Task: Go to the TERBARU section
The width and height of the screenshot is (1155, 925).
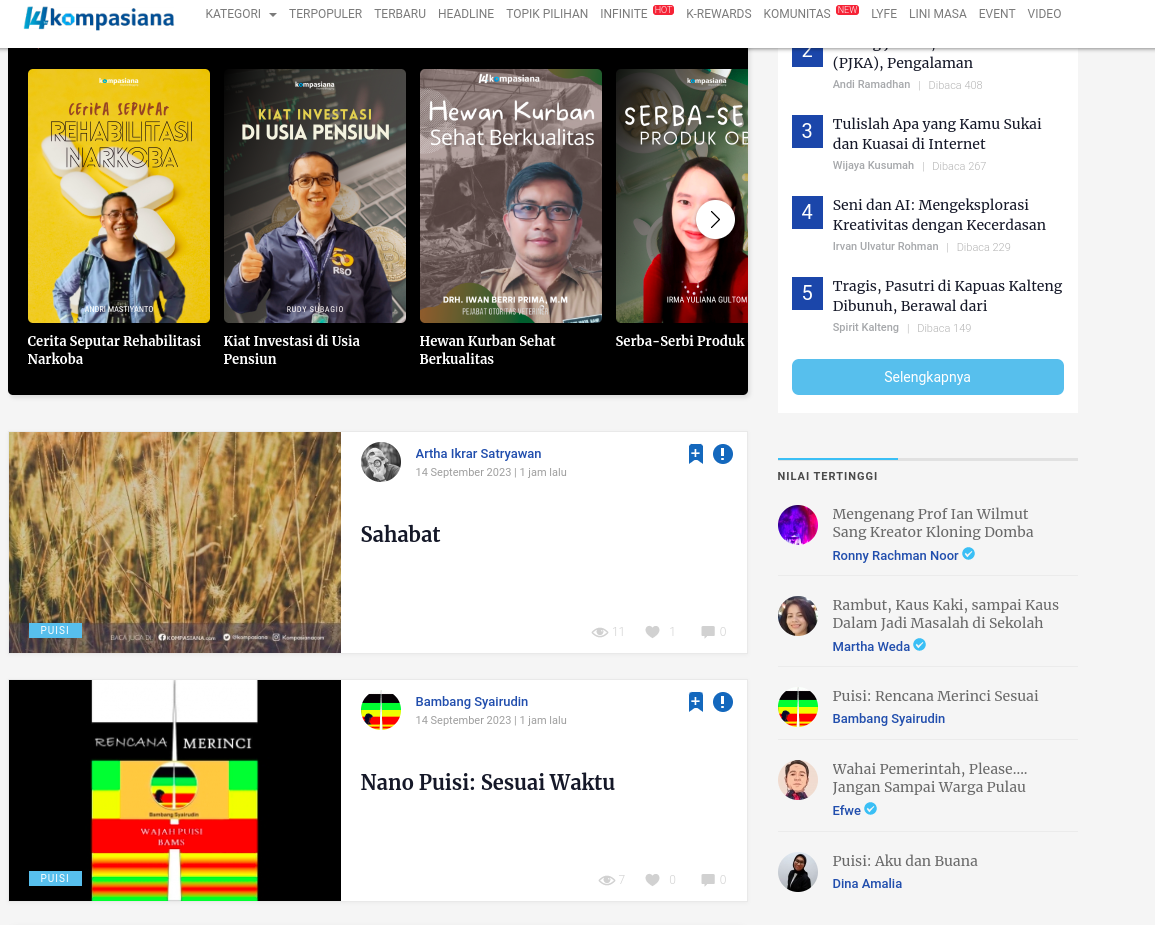Action: click(400, 14)
